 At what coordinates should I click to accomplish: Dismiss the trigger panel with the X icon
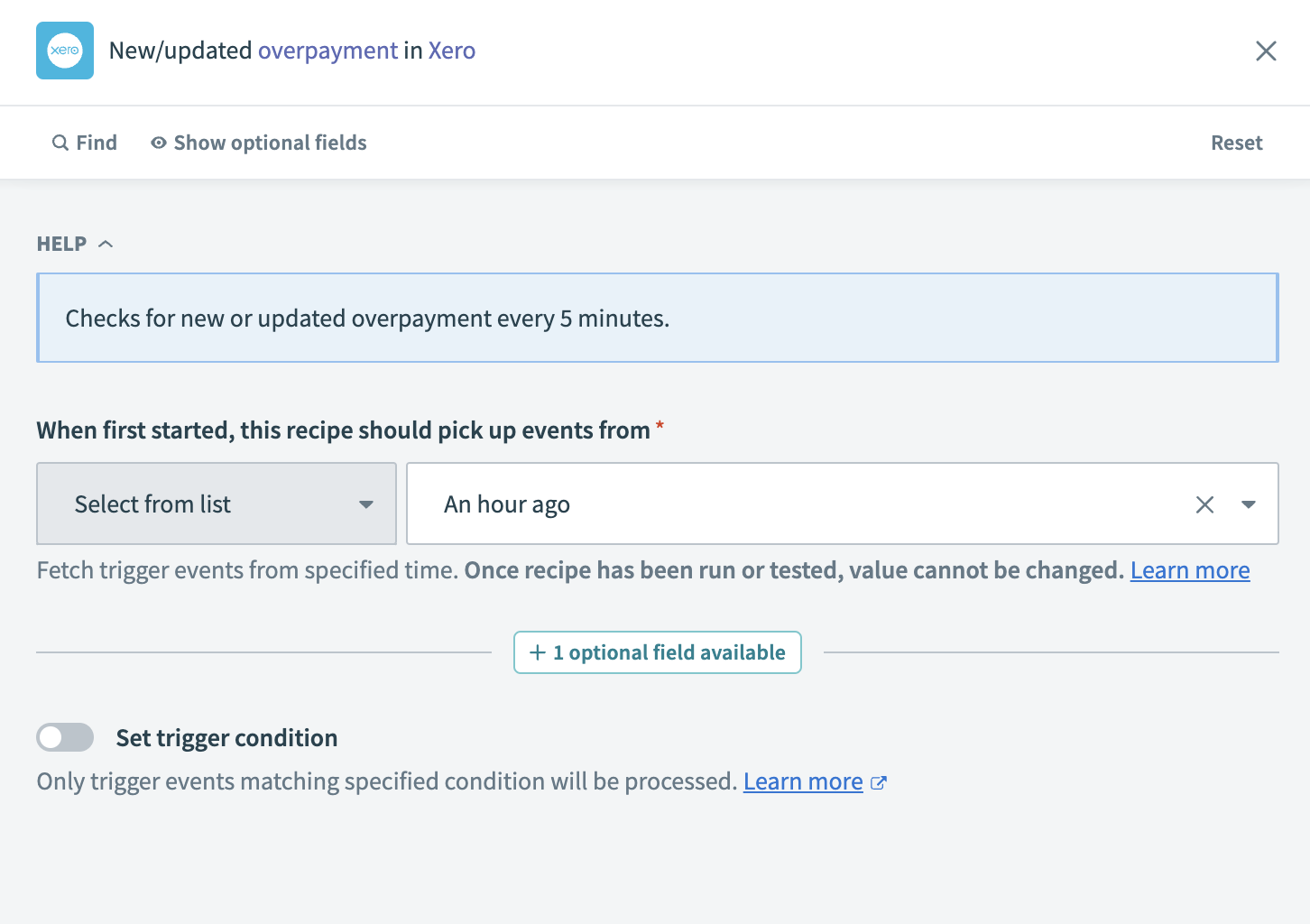[1266, 51]
